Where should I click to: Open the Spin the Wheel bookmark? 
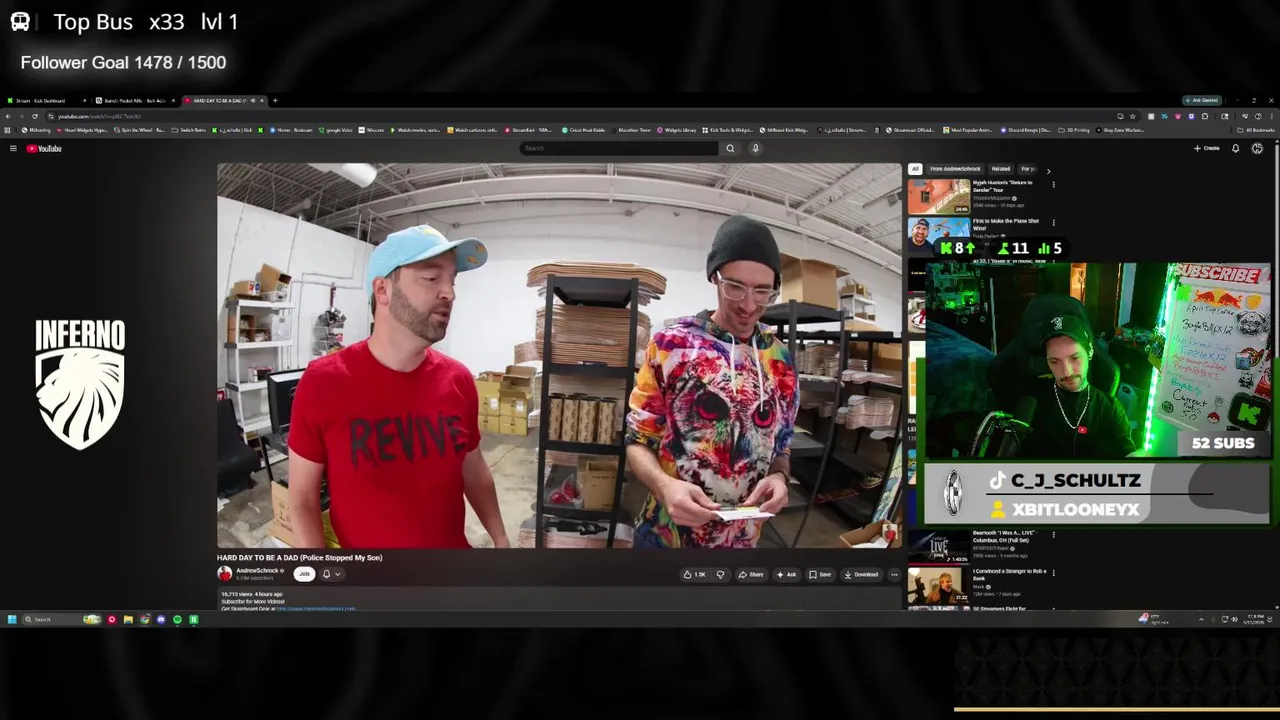pos(140,130)
